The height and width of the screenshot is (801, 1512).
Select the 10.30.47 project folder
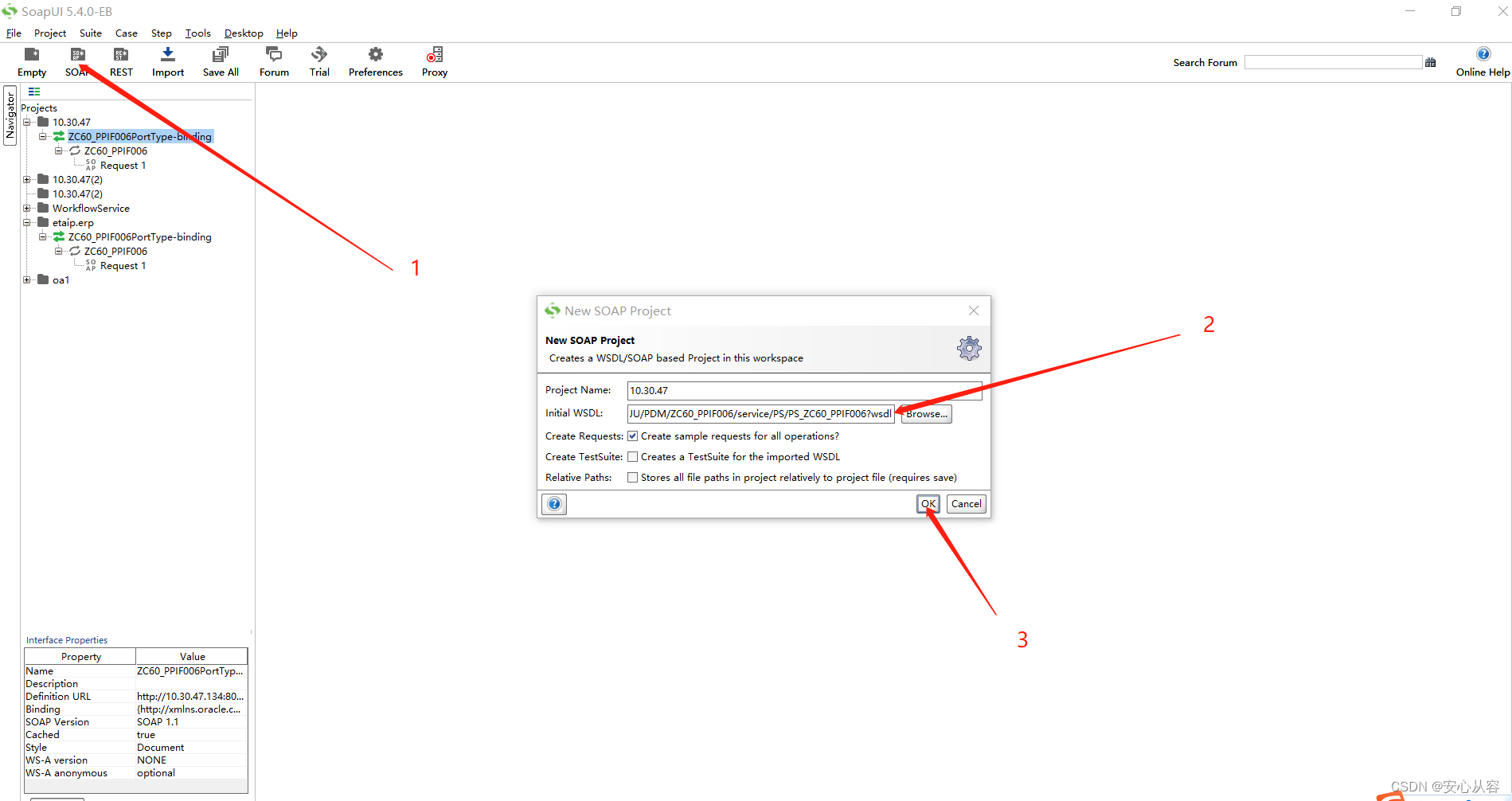(x=72, y=123)
